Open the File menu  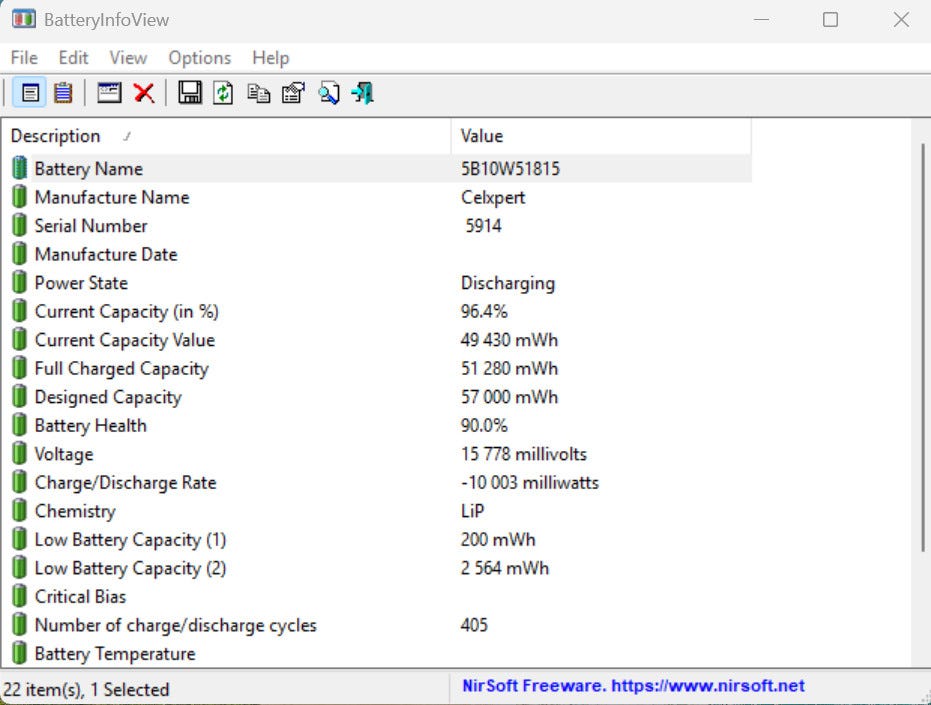click(24, 58)
